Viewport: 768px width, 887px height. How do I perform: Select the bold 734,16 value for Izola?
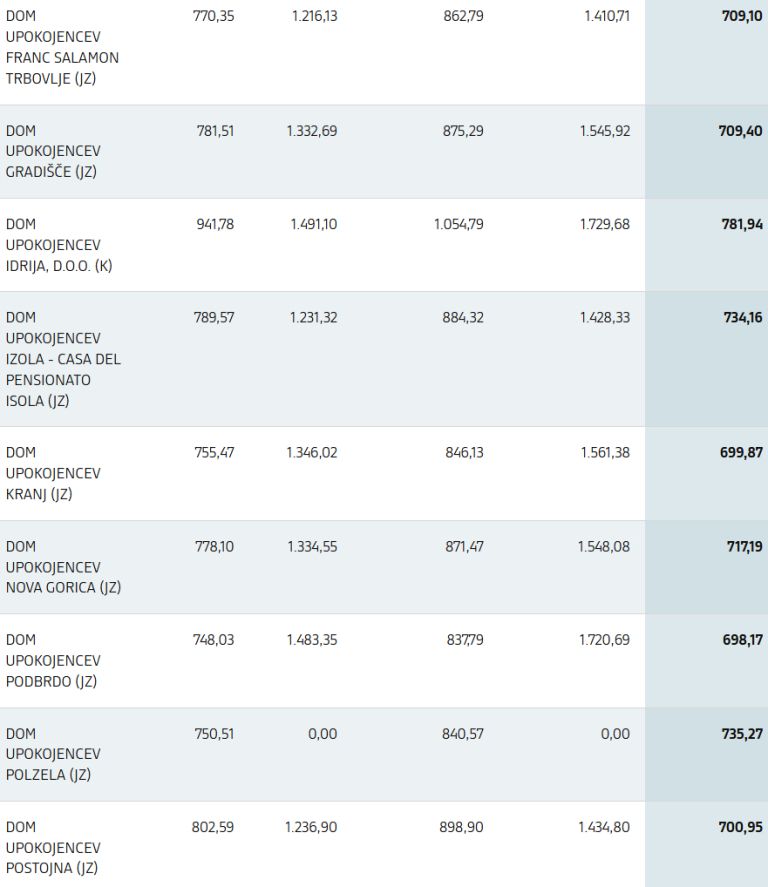tap(742, 318)
